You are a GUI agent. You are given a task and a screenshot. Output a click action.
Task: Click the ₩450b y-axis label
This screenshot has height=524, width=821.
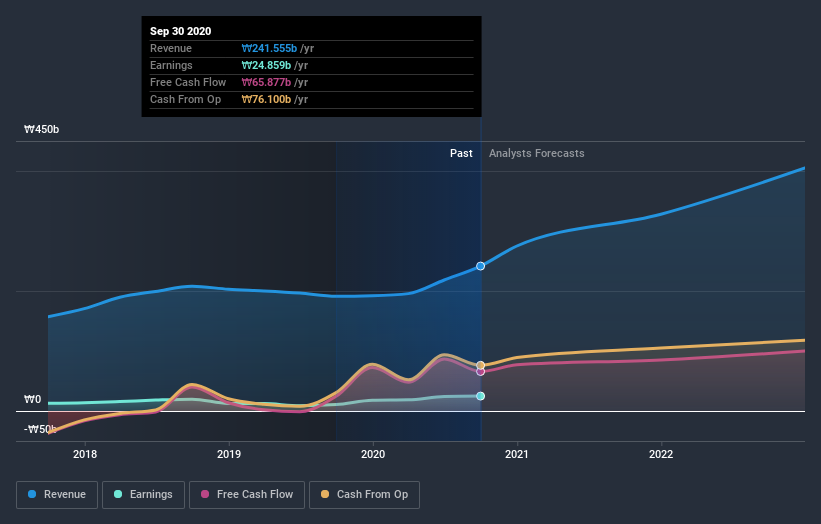click(41, 129)
